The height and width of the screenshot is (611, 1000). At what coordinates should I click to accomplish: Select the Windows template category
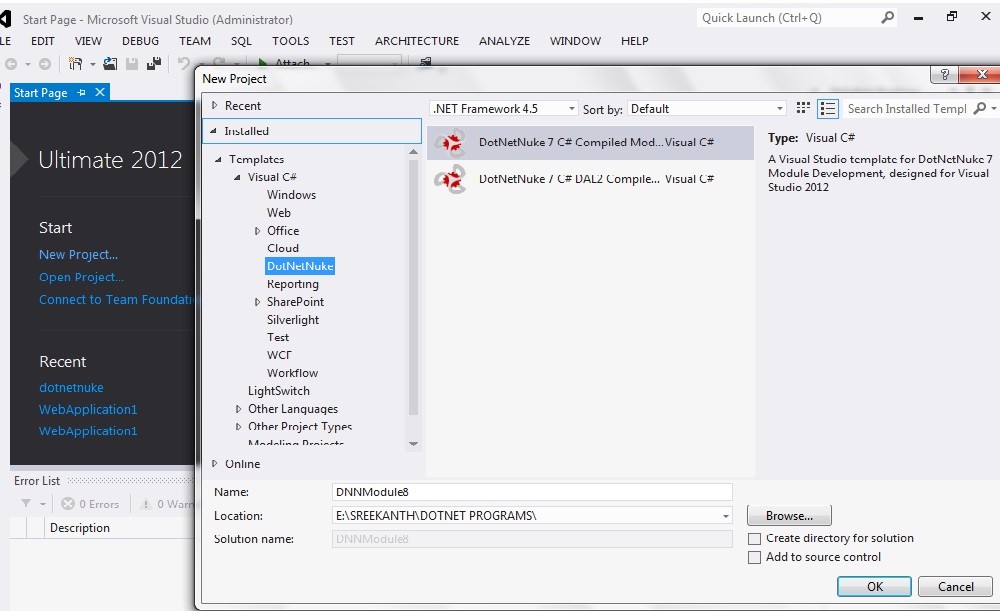[x=291, y=195]
